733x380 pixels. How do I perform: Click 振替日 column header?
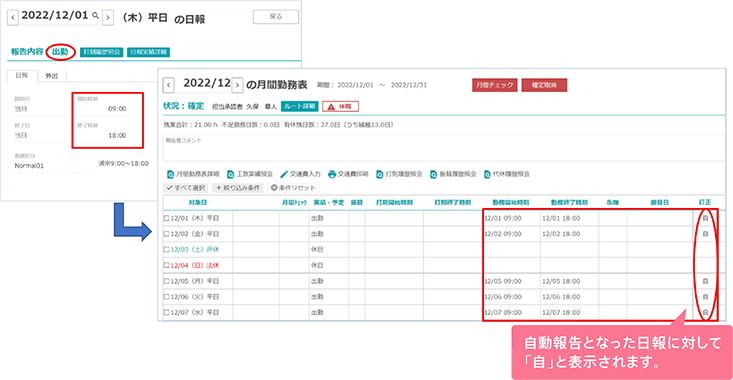point(660,202)
